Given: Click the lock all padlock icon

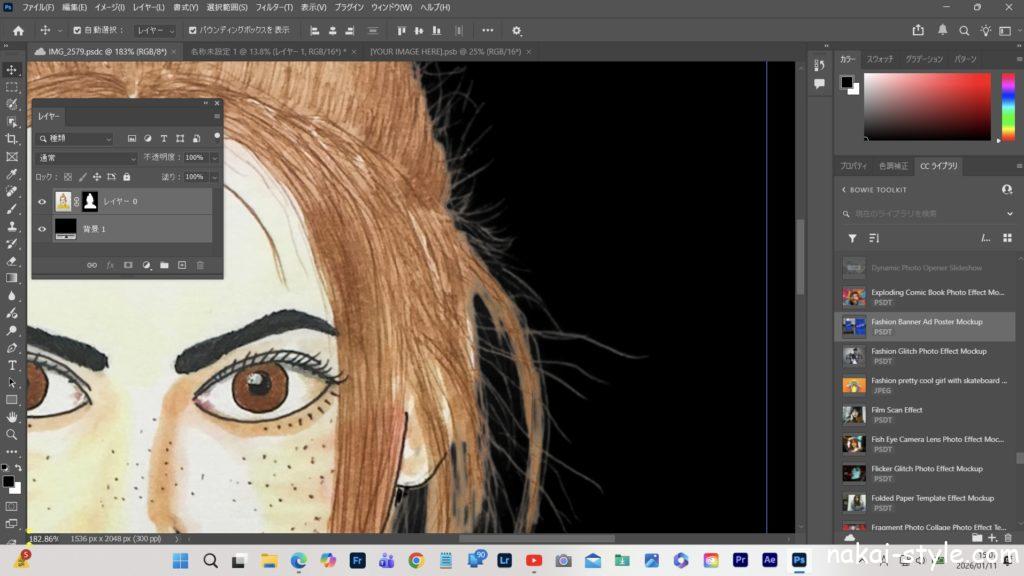Looking at the screenshot, I should coord(127,177).
